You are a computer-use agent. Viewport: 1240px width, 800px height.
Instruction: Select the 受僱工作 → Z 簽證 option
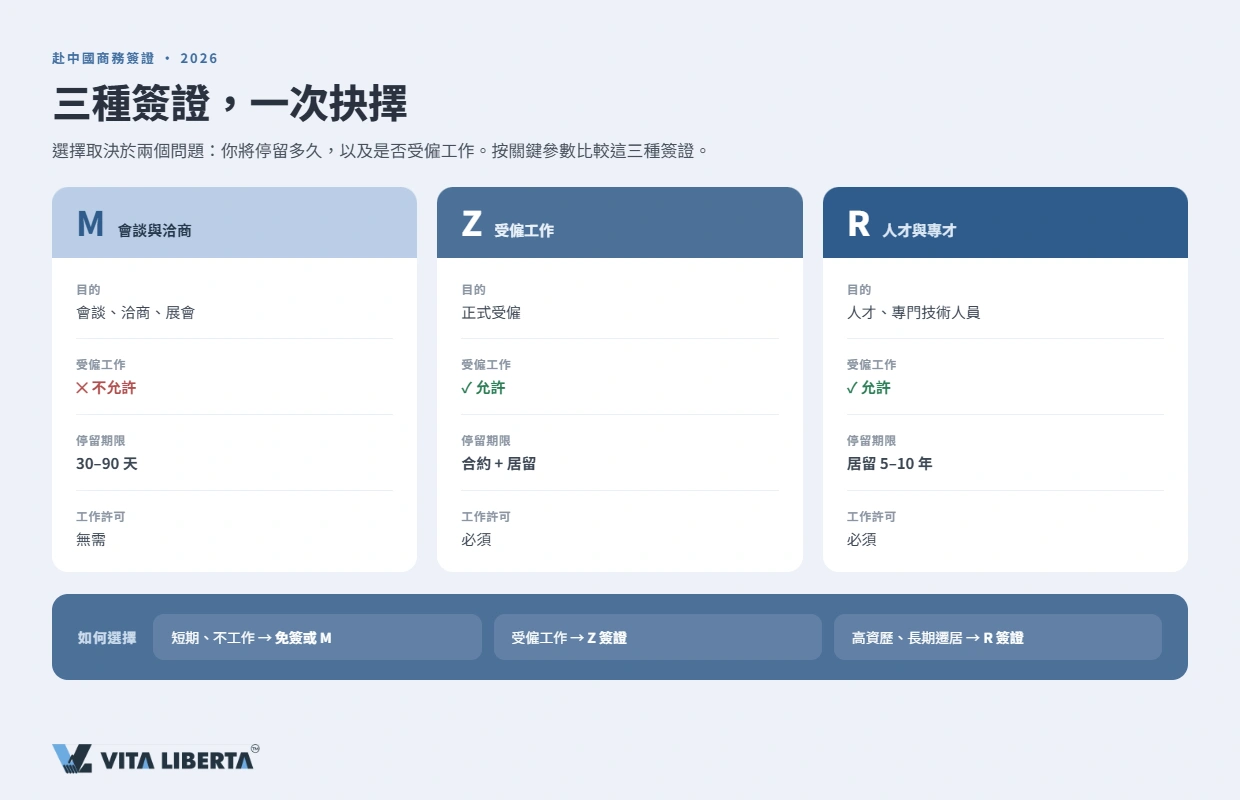[x=658, y=637]
